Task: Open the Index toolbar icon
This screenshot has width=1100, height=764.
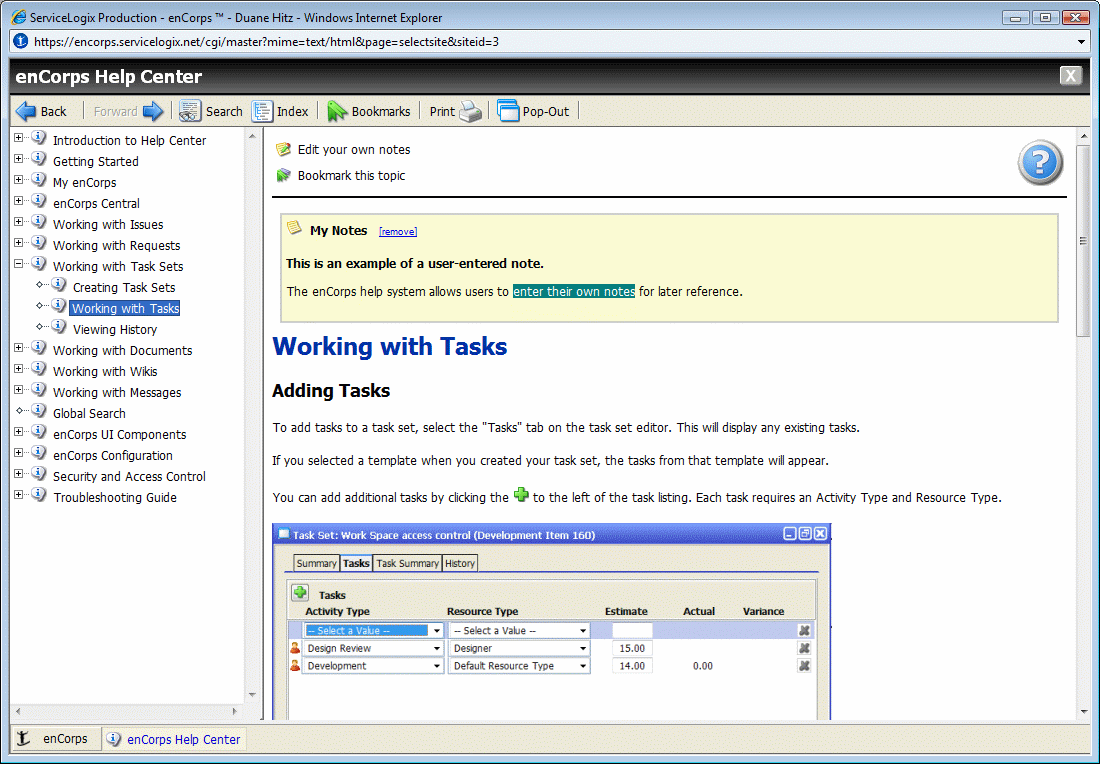Action: (262, 111)
